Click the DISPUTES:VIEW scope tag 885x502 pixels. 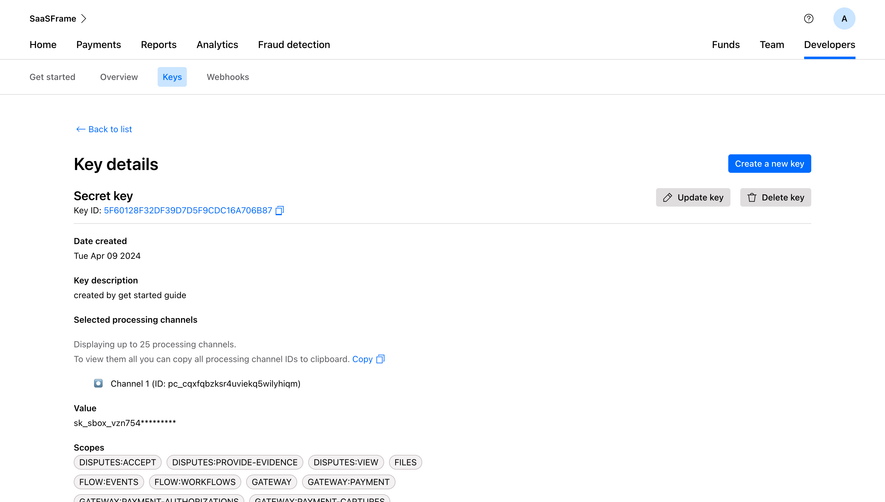pyautogui.click(x=346, y=462)
